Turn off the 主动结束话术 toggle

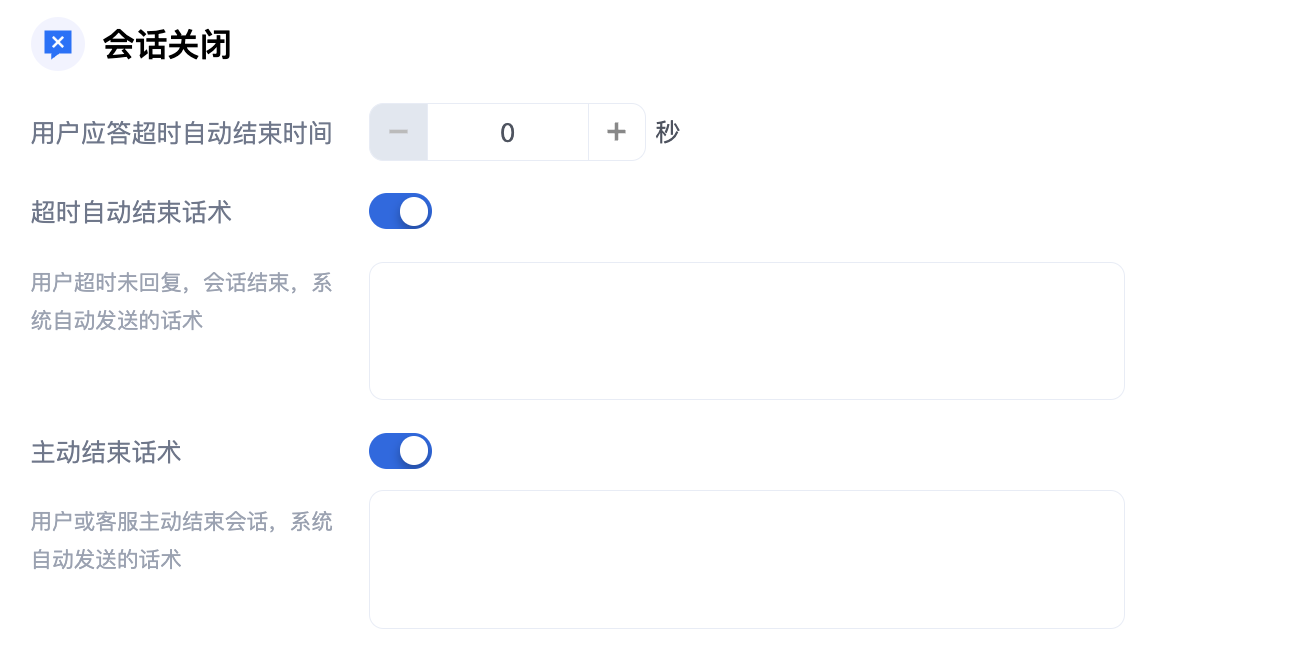tap(400, 451)
